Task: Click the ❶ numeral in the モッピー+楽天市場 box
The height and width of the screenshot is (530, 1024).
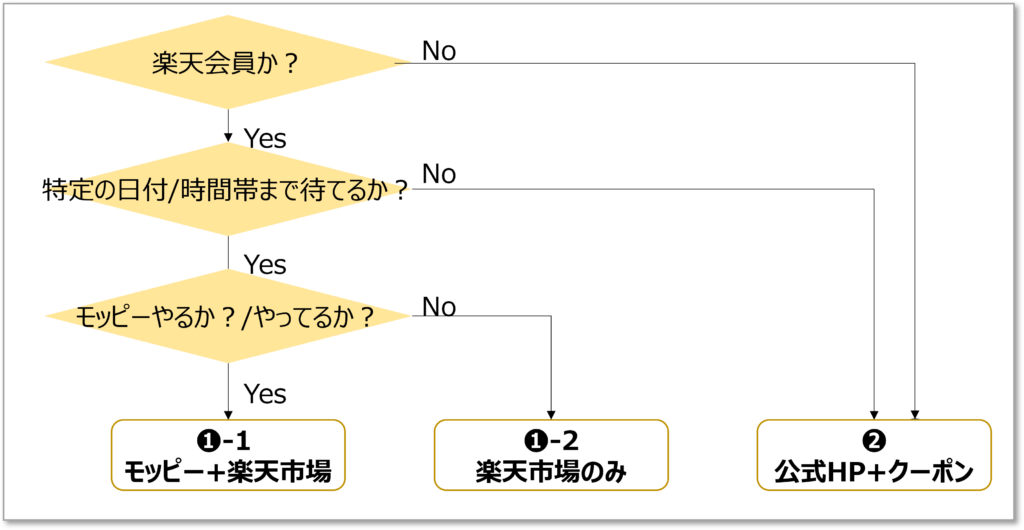Action: point(208,441)
